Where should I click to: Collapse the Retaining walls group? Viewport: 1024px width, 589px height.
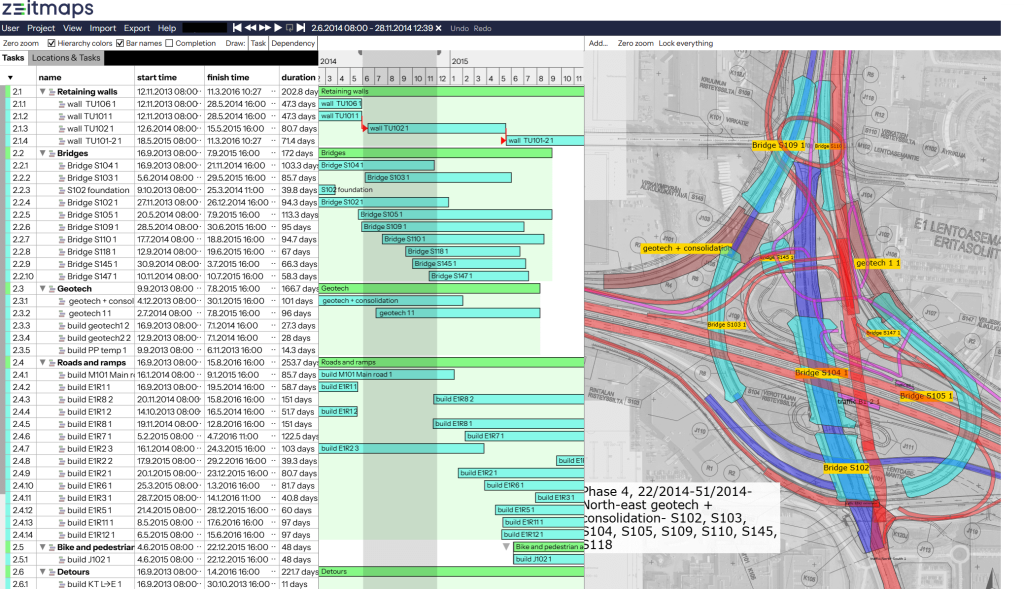42,92
